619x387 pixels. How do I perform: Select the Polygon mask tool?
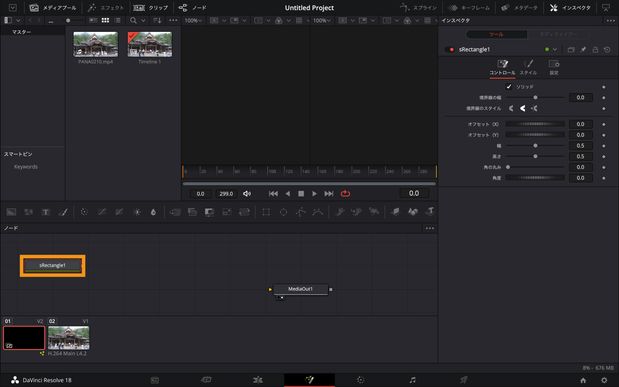[x=301, y=212]
